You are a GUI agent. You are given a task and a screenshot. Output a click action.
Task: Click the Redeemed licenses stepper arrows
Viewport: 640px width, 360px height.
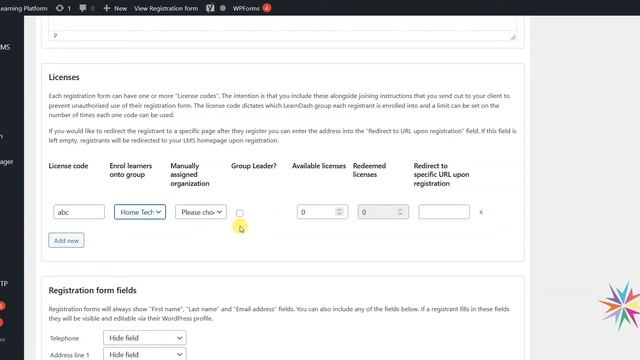tap(400, 211)
